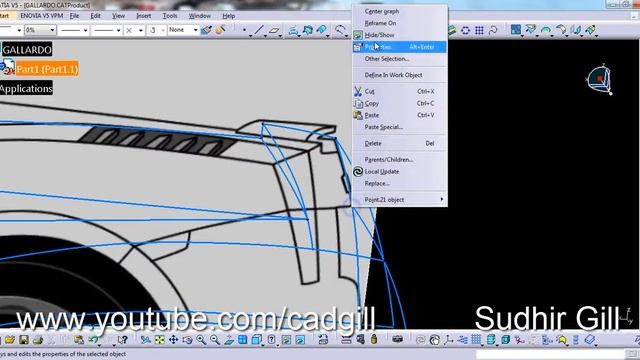Click the compass in the 3D view

(x=599, y=79)
